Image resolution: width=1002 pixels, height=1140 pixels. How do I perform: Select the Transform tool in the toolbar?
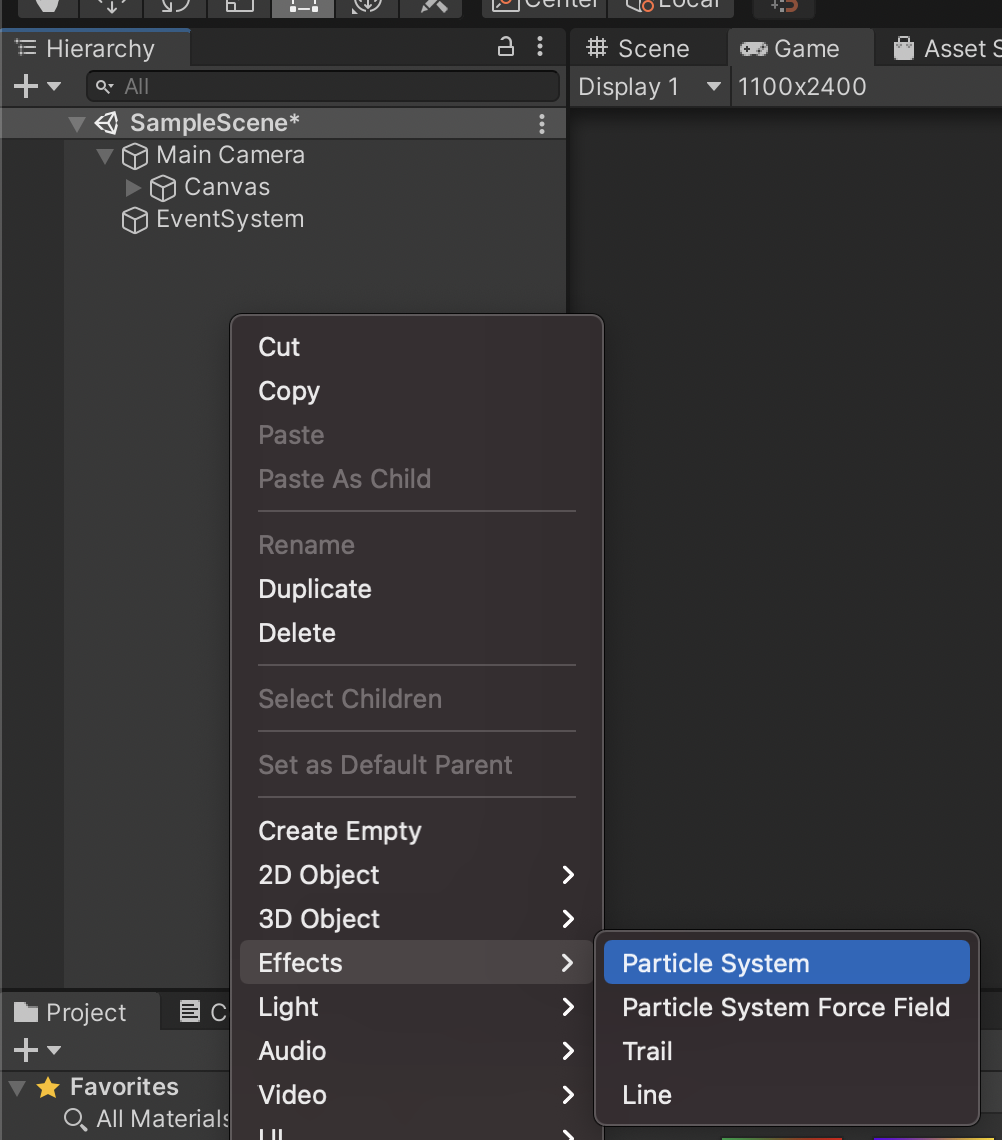[x=366, y=5]
